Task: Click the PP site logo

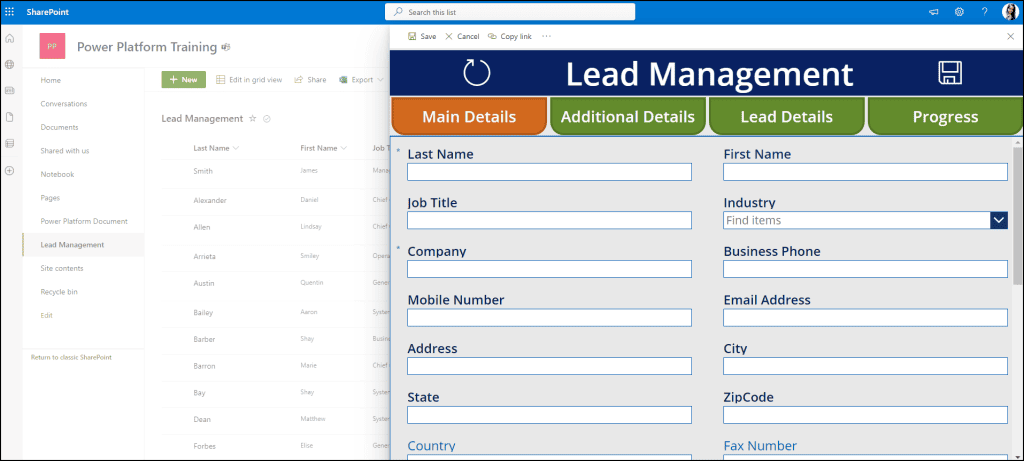Action: click(x=52, y=46)
